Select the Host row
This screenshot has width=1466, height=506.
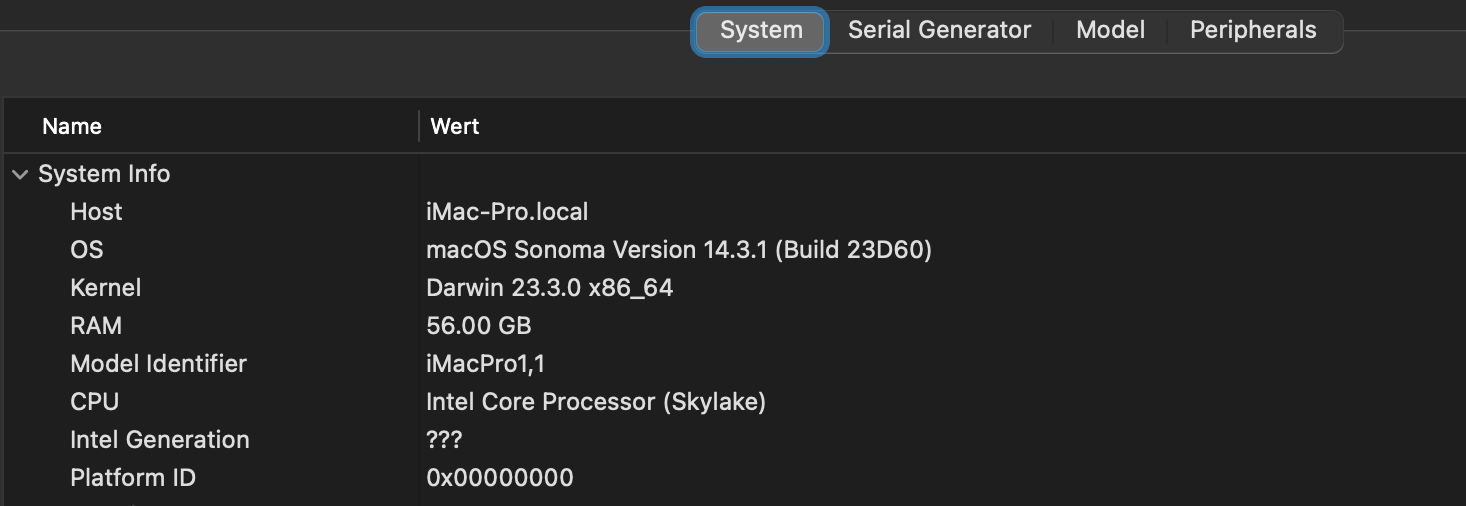click(x=96, y=212)
